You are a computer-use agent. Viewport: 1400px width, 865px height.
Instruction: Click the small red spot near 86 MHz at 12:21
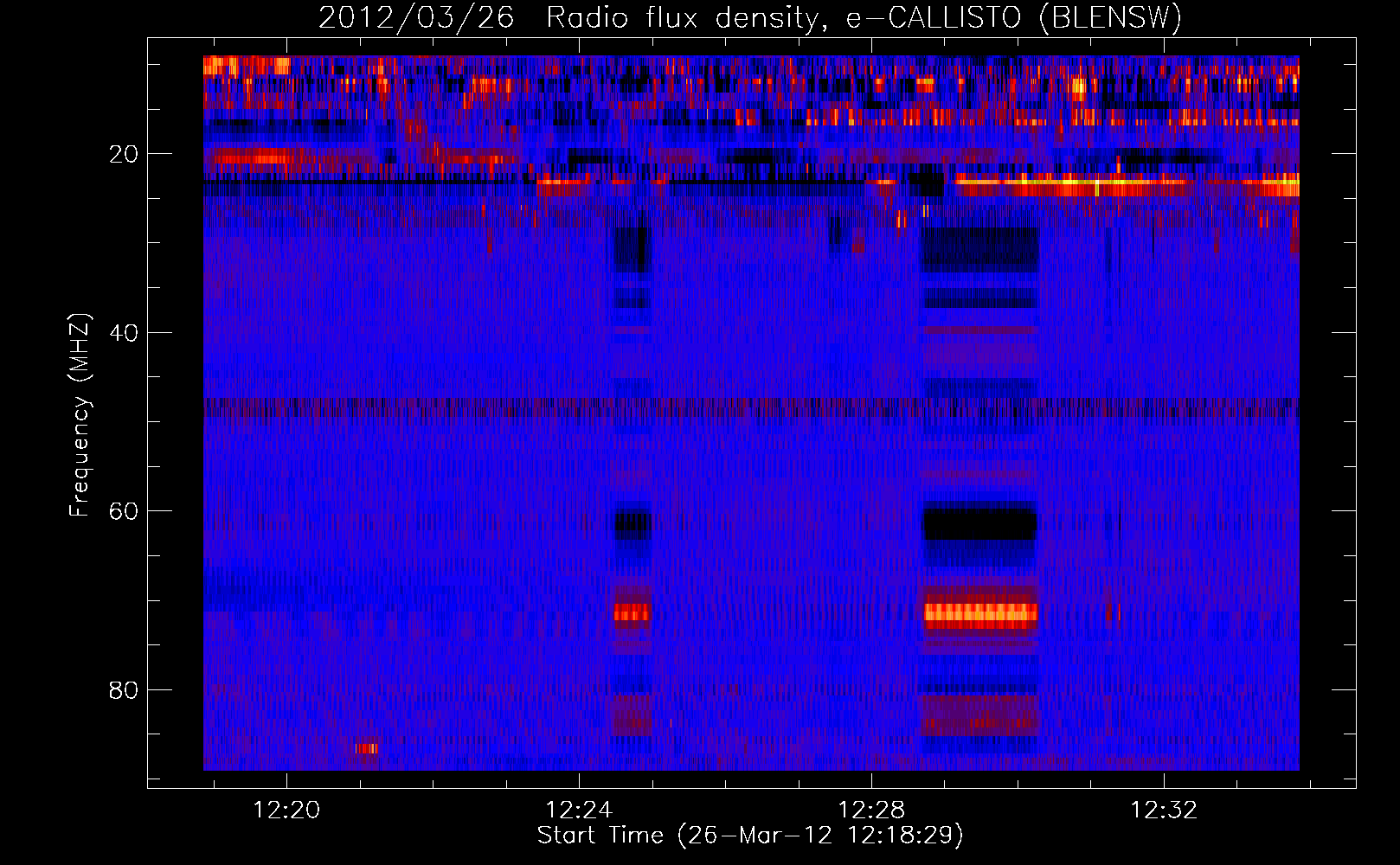(366, 748)
